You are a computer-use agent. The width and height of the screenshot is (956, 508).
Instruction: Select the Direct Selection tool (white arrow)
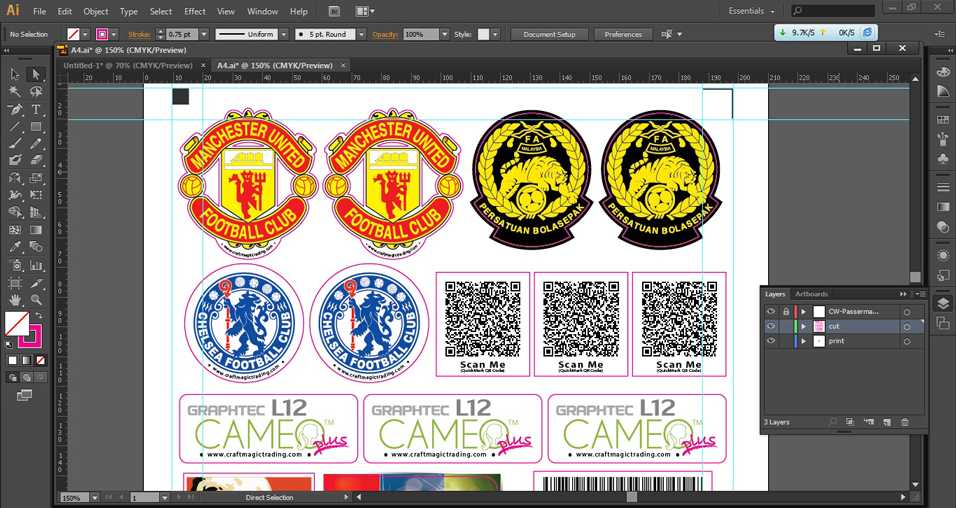(x=36, y=74)
